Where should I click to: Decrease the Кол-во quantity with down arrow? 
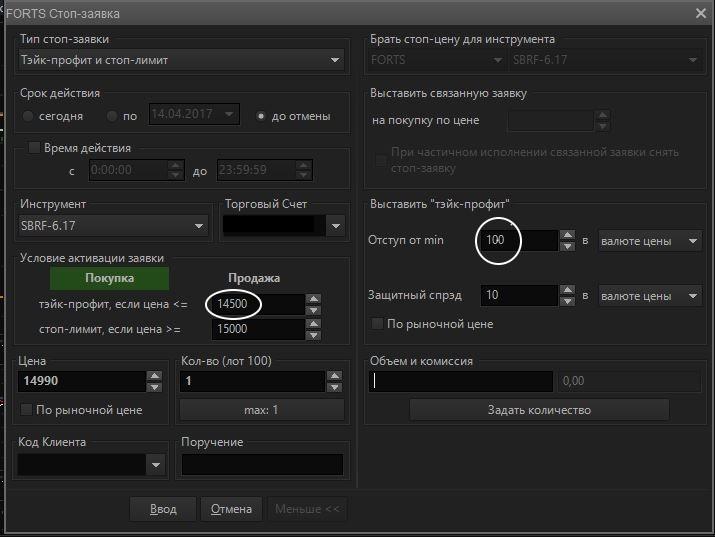click(x=332, y=387)
